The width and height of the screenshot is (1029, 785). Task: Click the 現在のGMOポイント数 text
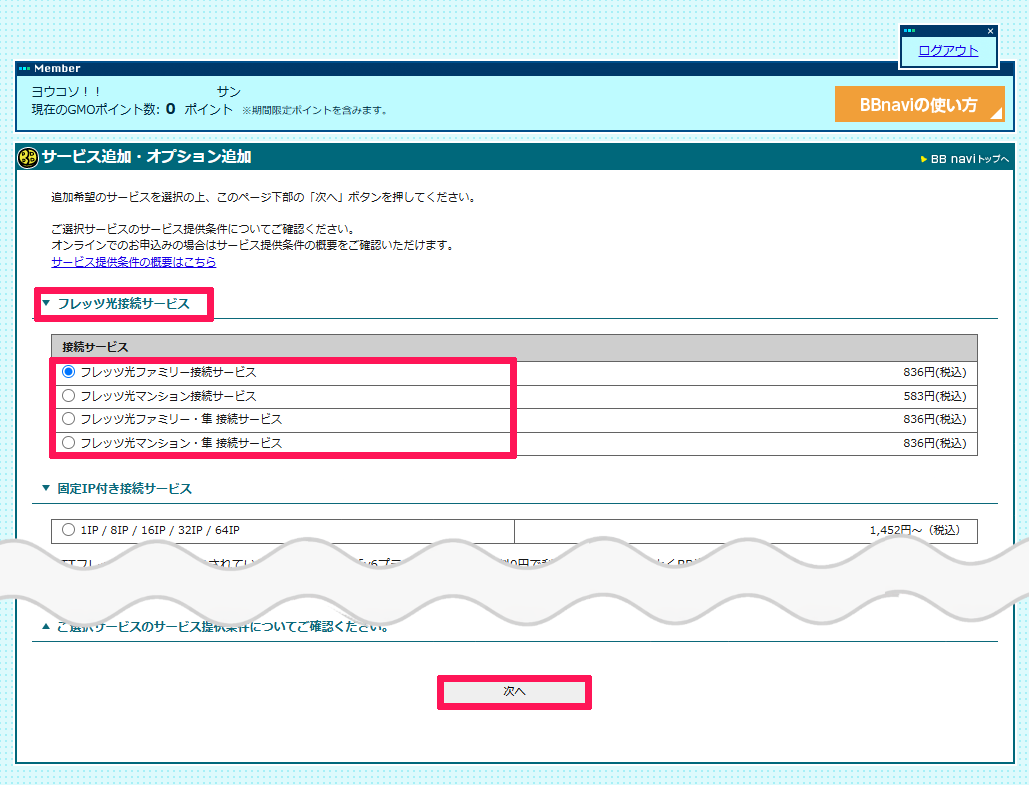(x=95, y=110)
